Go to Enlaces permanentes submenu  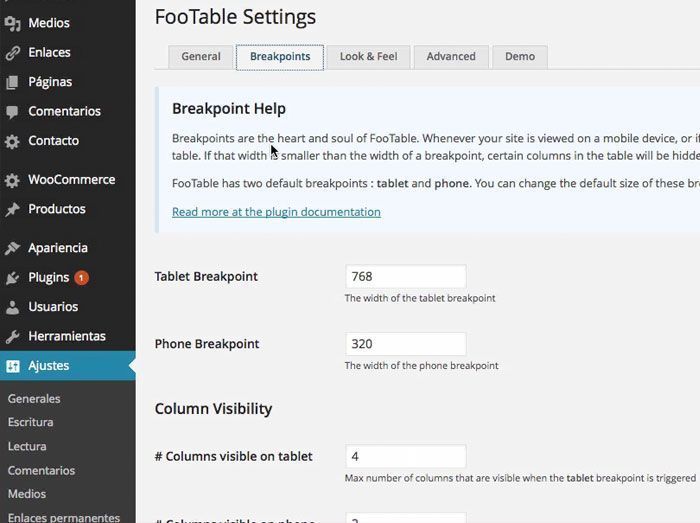[x=64, y=518]
